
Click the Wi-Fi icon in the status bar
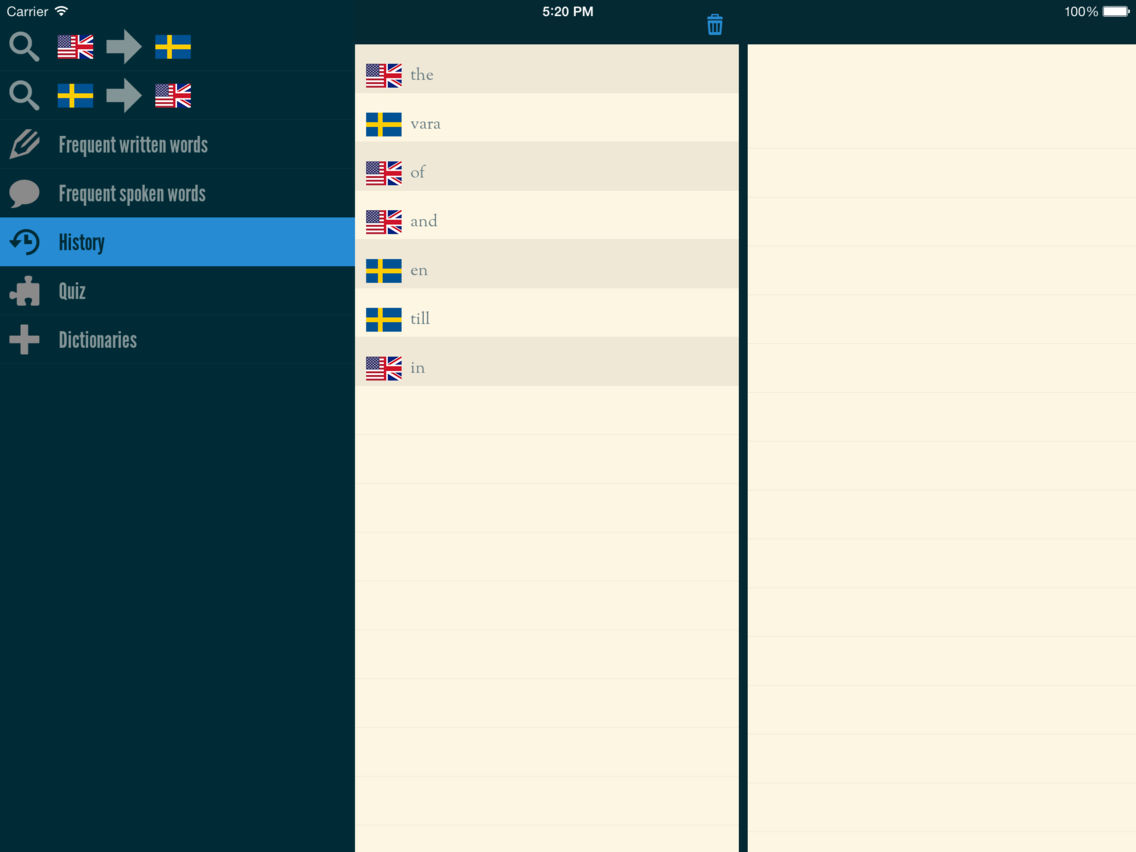[62, 11]
